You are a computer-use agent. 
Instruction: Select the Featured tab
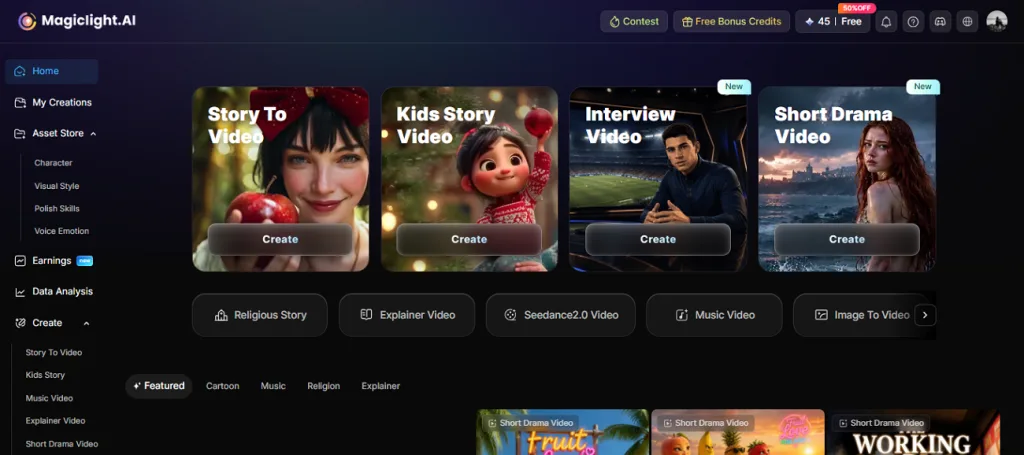pos(159,386)
